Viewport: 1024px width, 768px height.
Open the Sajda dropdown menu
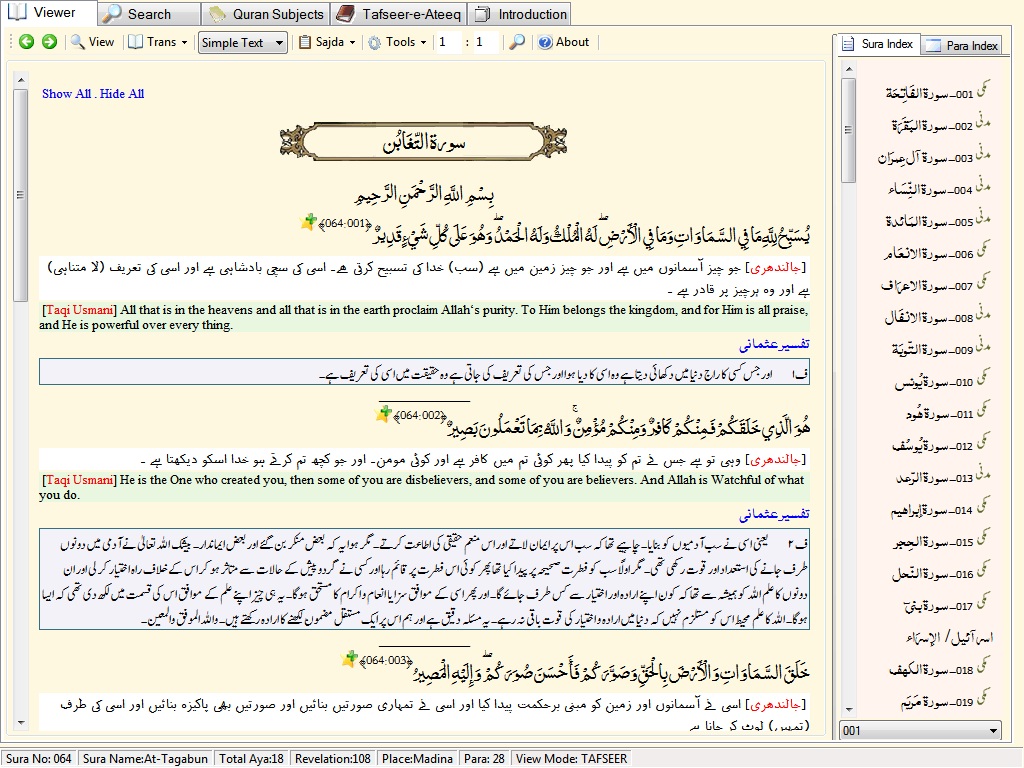[x=327, y=42]
